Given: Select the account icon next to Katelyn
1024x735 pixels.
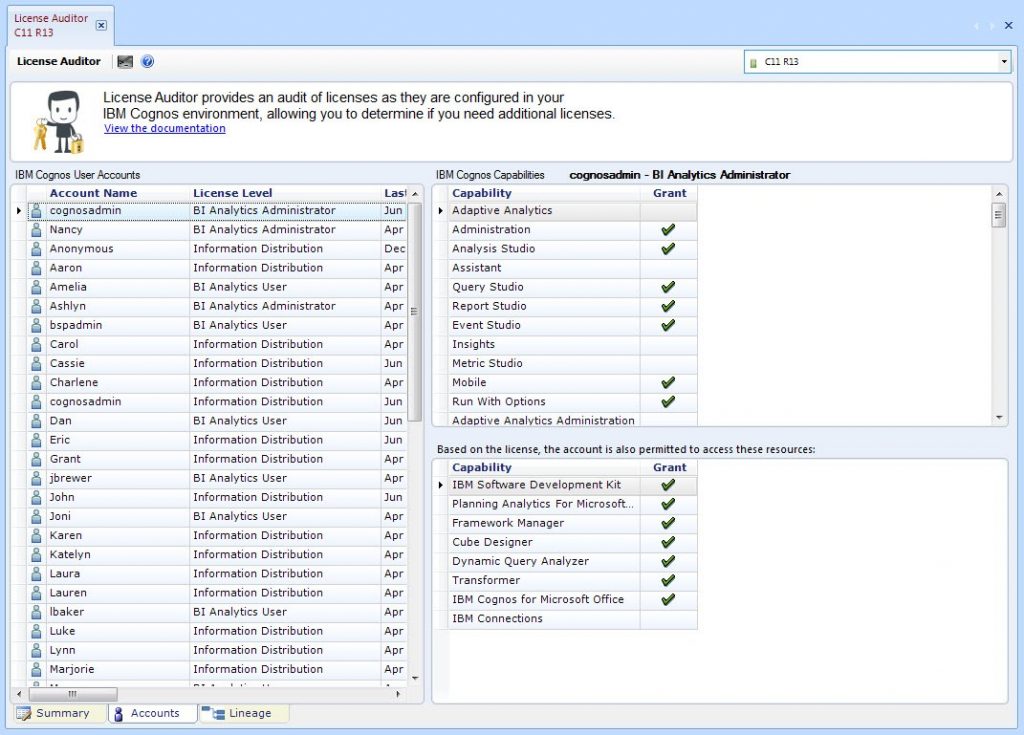Looking at the screenshot, I should point(37,555).
